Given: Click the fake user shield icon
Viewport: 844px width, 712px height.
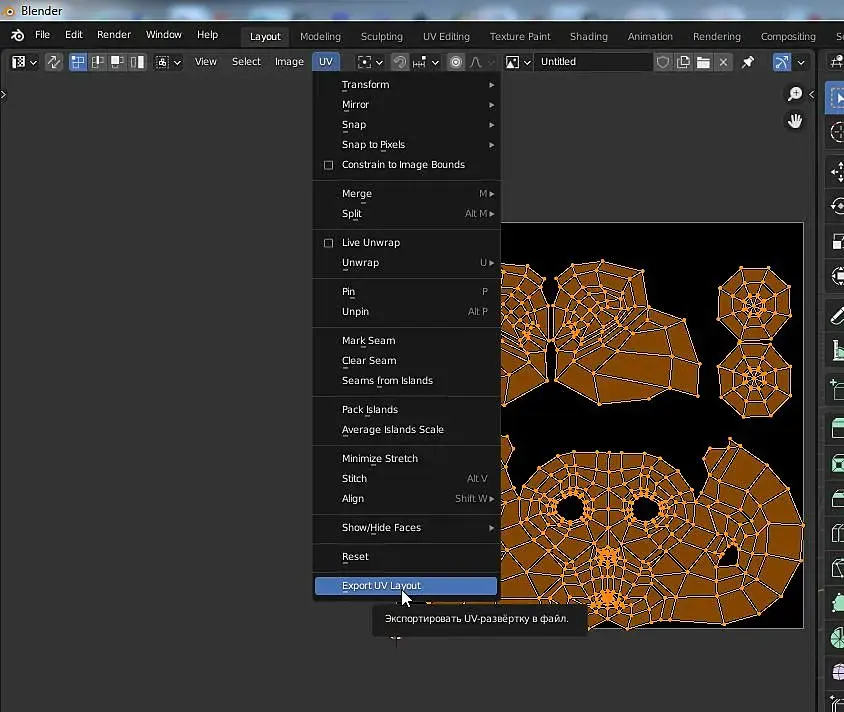Looking at the screenshot, I should [662, 62].
